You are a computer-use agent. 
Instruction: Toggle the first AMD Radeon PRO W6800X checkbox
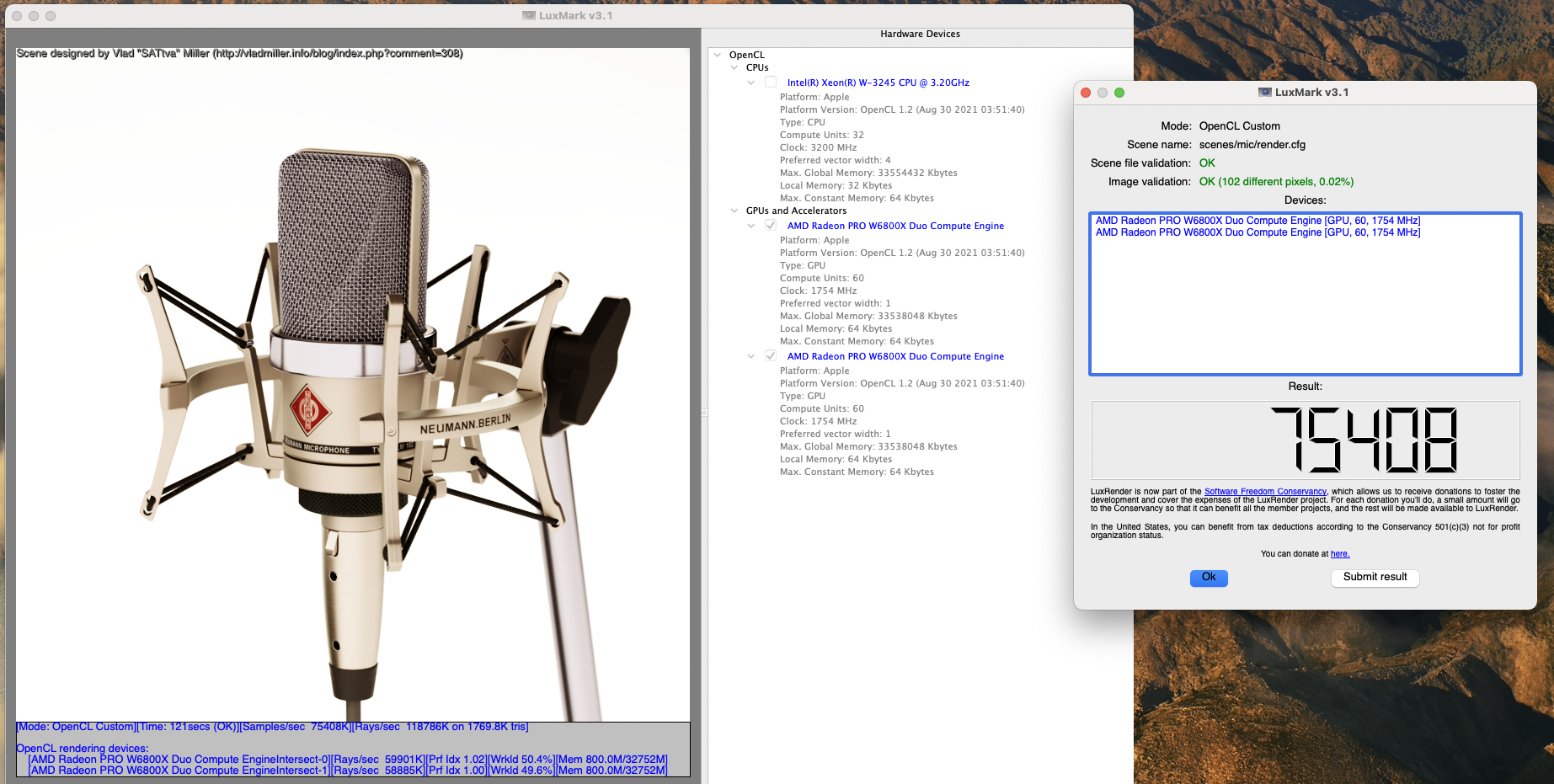(x=771, y=226)
